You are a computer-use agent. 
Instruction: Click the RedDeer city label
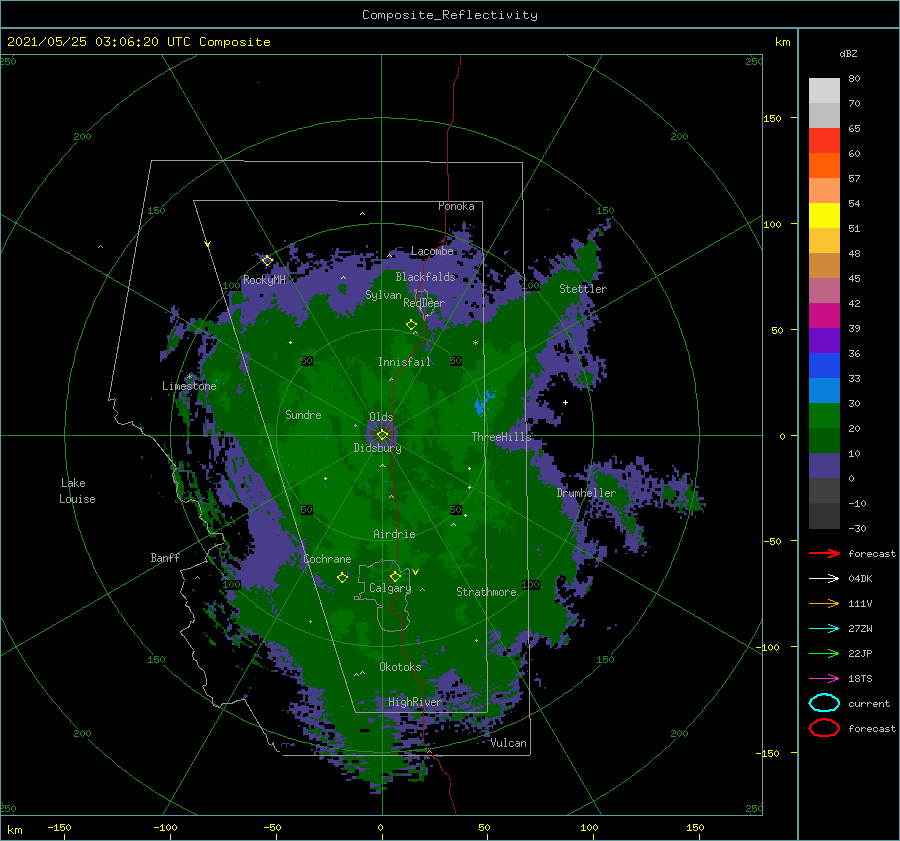pos(424,303)
